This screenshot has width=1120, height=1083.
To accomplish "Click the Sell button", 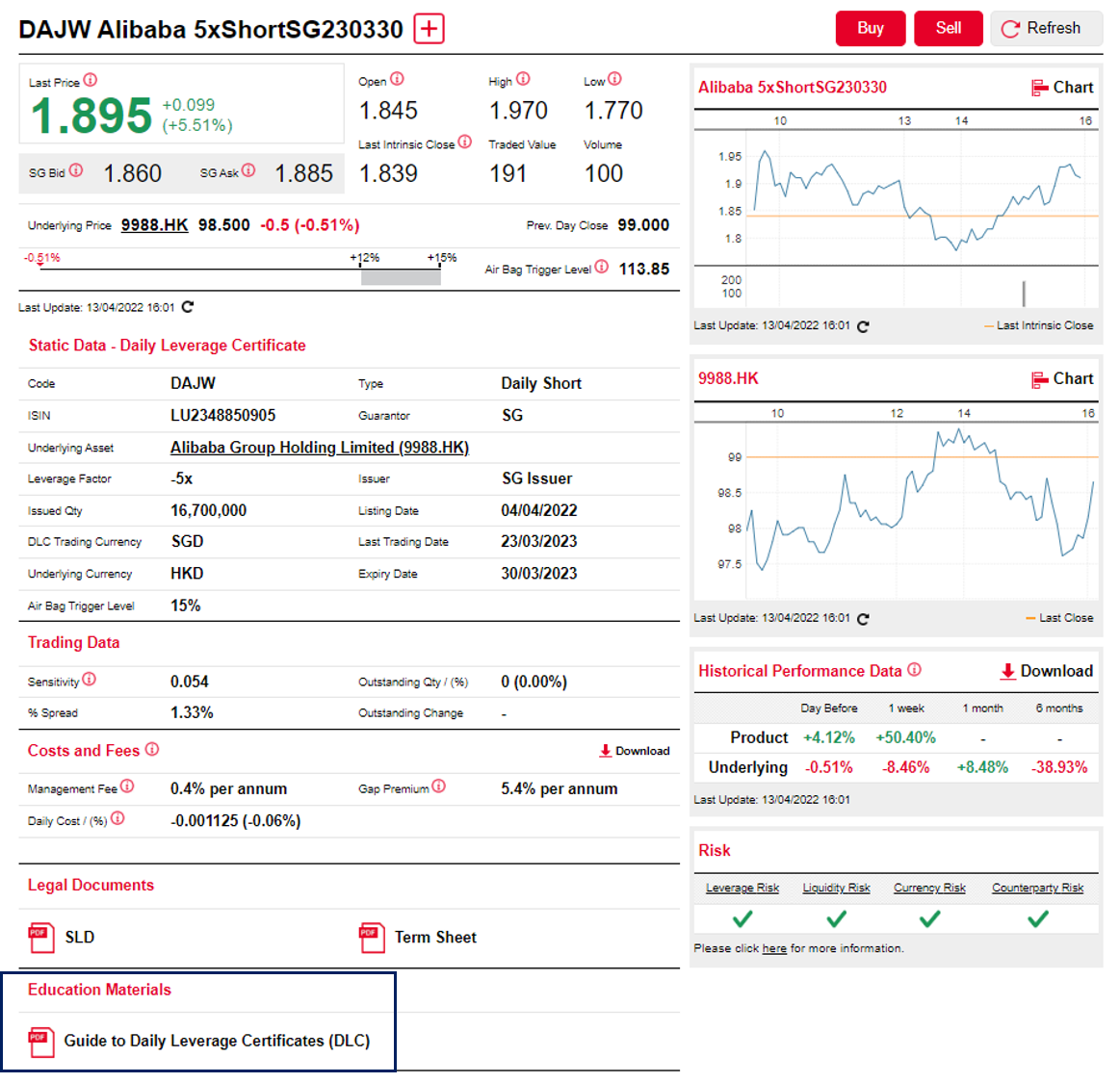I will click(x=949, y=29).
